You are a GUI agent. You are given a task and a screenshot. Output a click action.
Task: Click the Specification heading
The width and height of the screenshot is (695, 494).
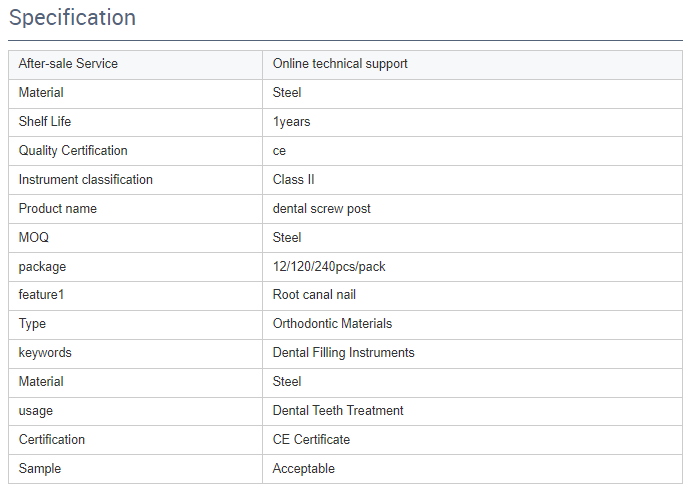pos(72,18)
